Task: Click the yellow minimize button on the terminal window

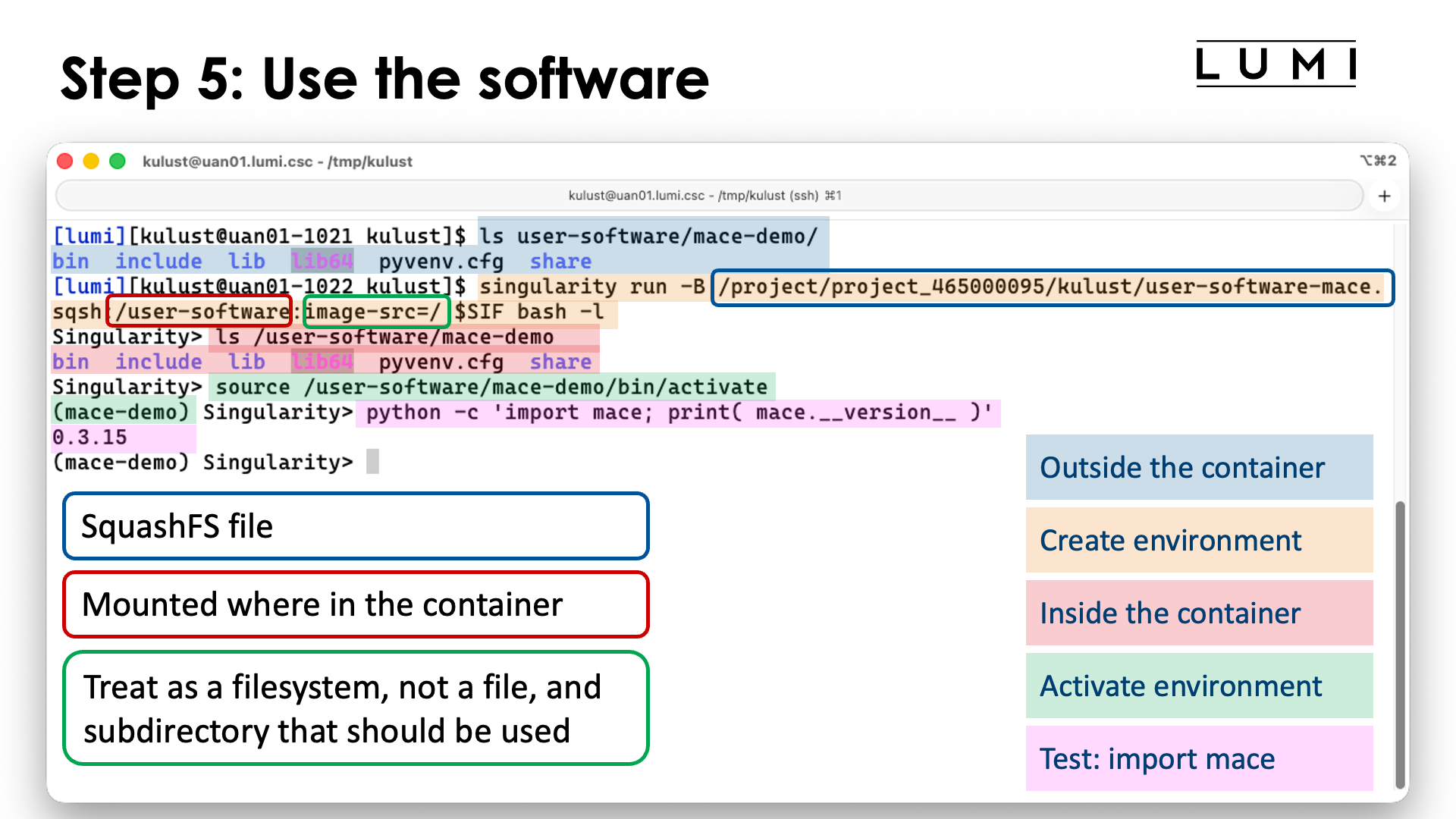Action: (92, 161)
